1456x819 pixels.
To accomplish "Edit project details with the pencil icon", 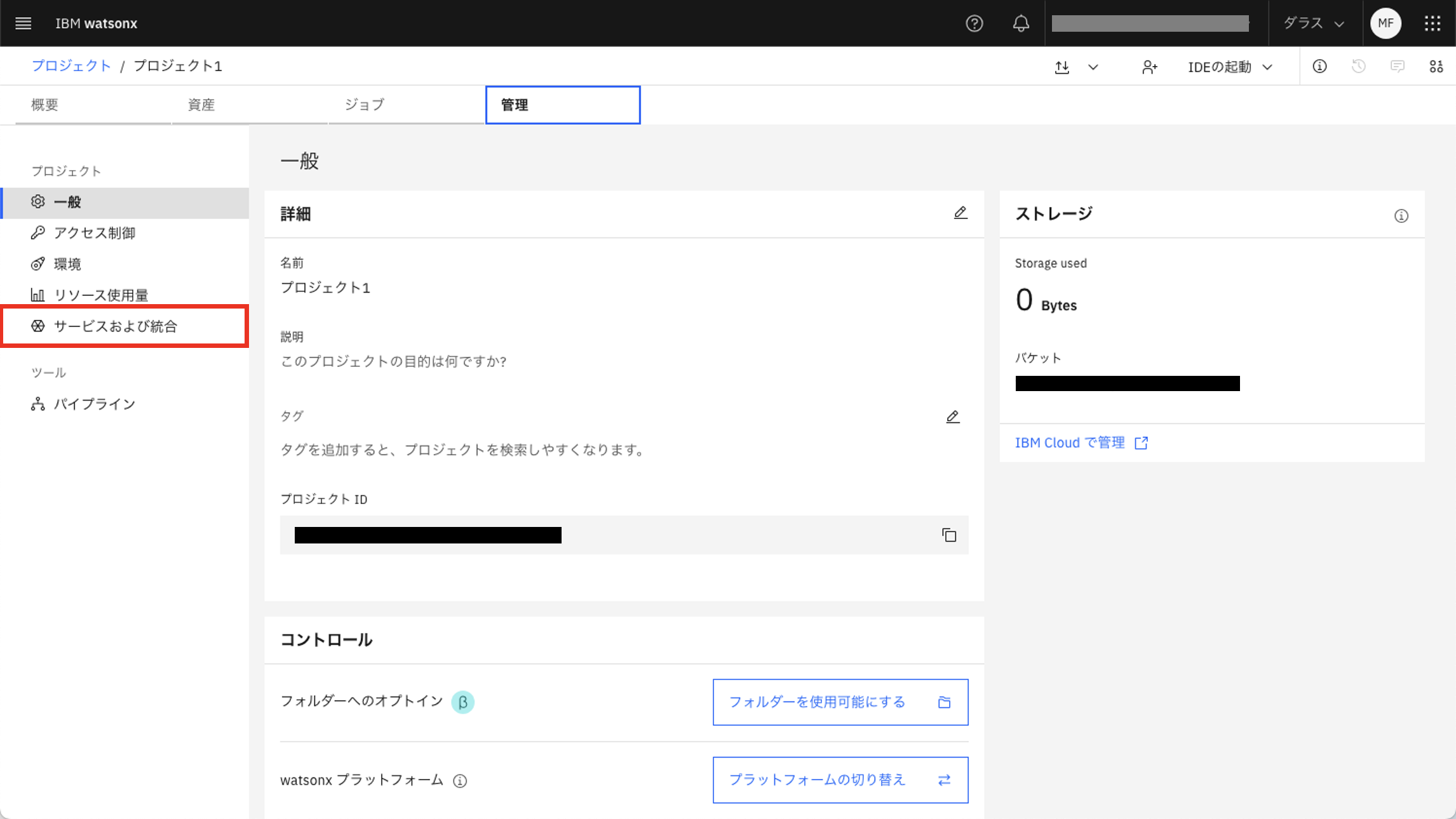I will click(961, 213).
